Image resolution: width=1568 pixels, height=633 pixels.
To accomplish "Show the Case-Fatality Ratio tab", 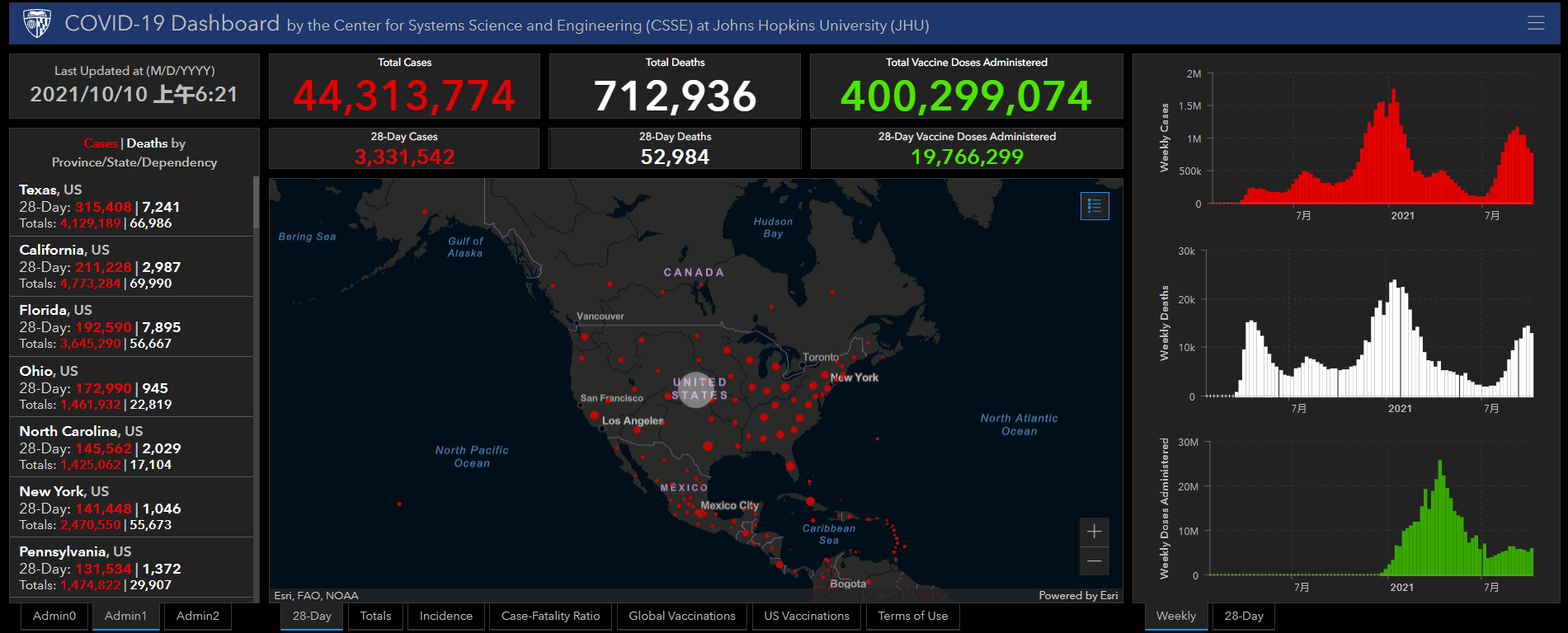I will pyautogui.click(x=551, y=616).
